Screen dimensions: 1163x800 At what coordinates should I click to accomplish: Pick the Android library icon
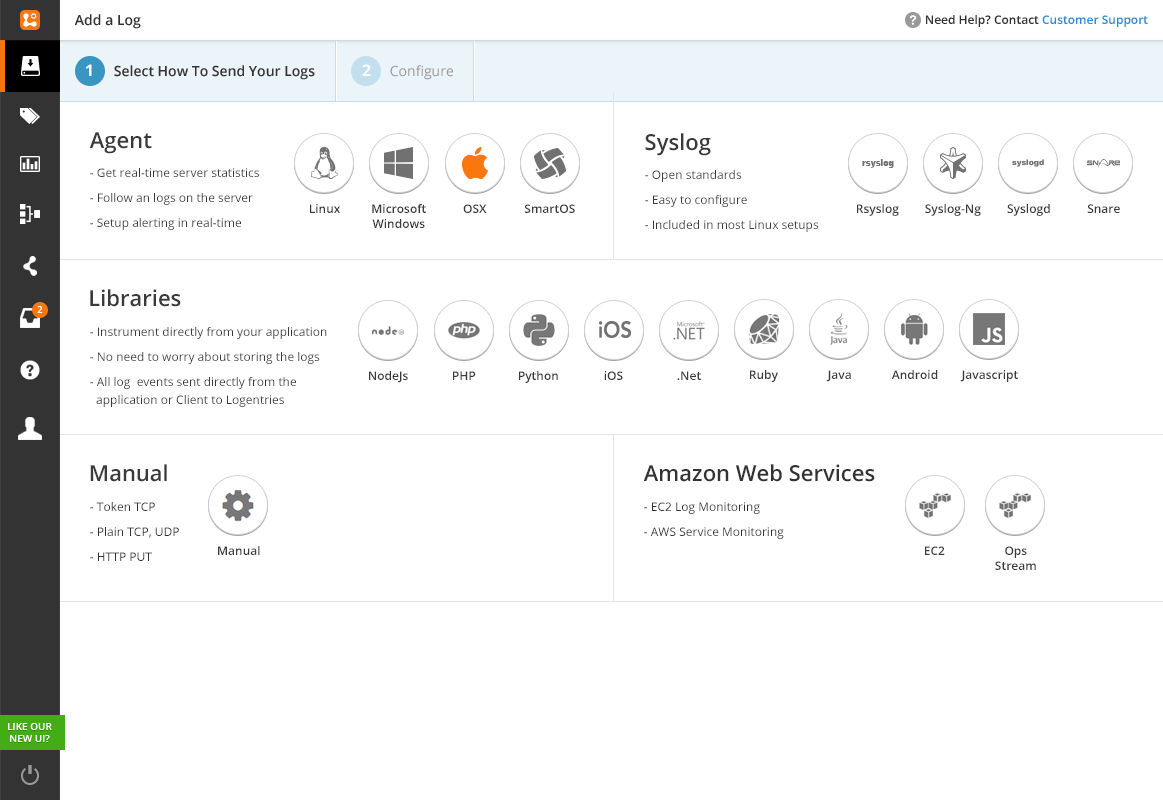click(x=914, y=331)
